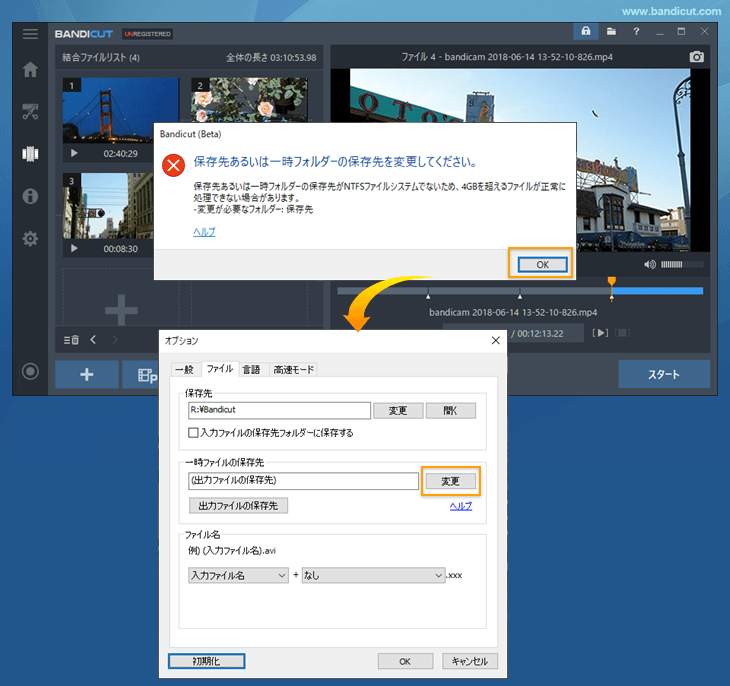Click the lock register icon in title bar
This screenshot has height=686, width=730.
[586, 31]
